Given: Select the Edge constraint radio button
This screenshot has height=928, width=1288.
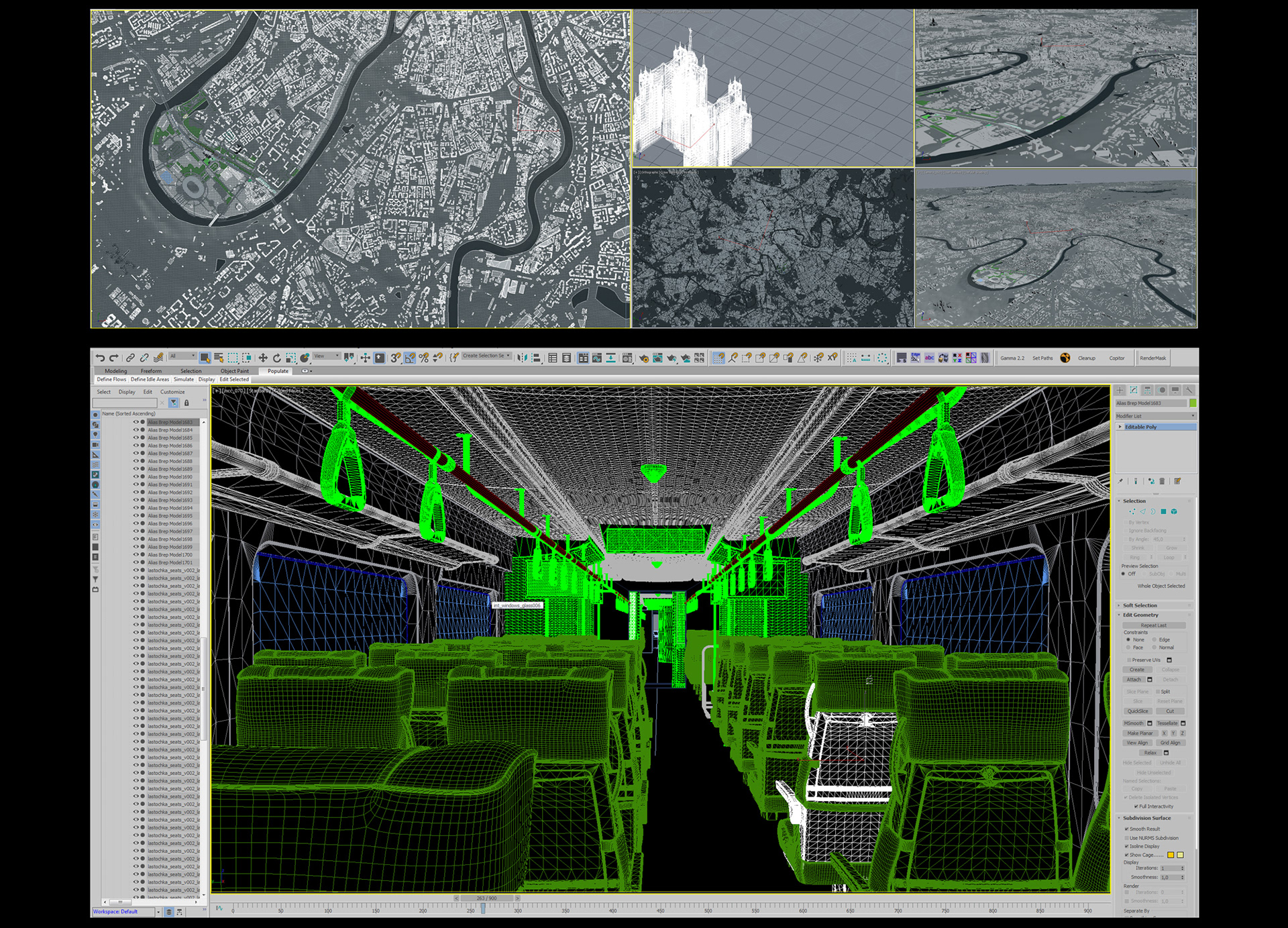Looking at the screenshot, I should click(x=1155, y=639).
